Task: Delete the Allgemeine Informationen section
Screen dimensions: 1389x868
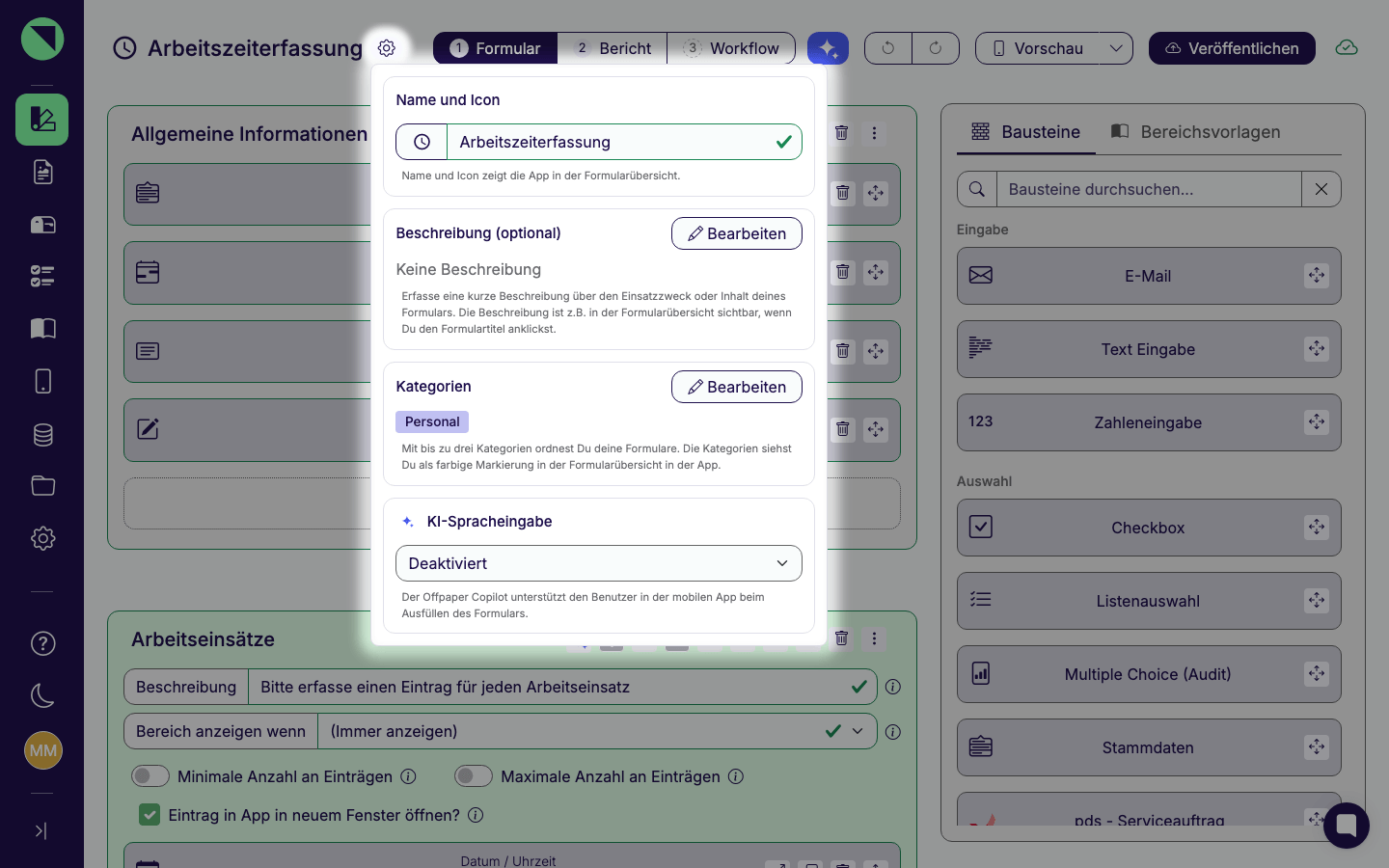Action: point(842,133)
